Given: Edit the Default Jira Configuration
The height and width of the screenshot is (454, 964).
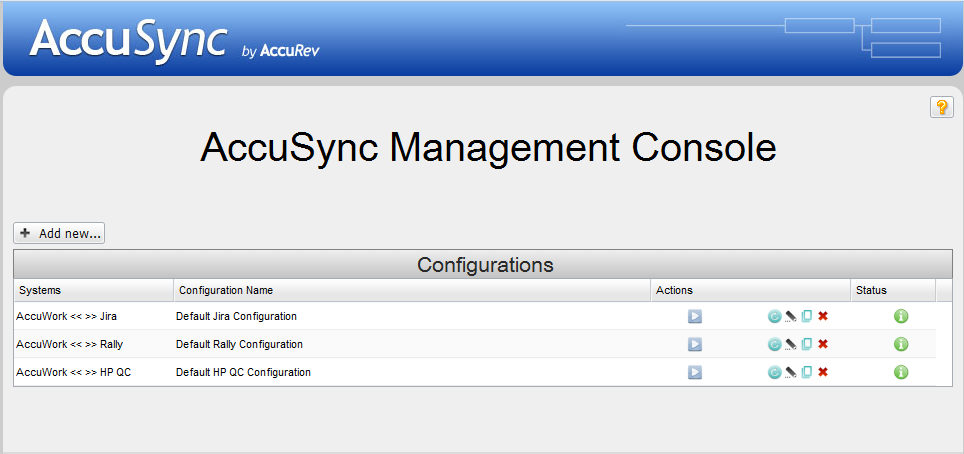Looking at the screenshot, I should point(790,316).
